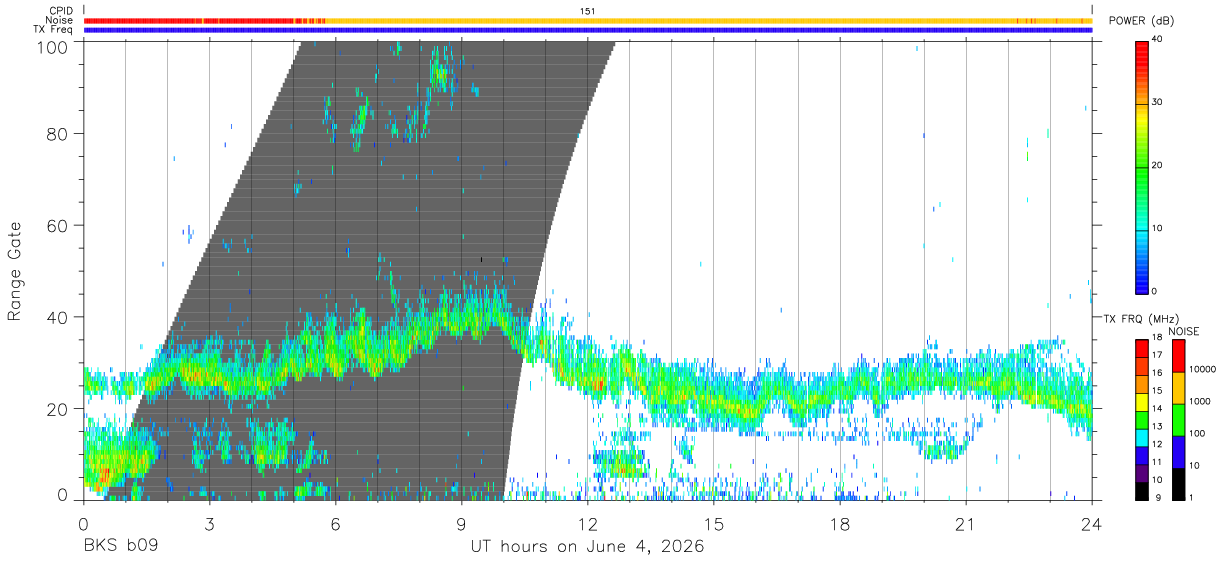Click the "CPID" row label
The image size is (1228, 567).
(x=59, y=11)
